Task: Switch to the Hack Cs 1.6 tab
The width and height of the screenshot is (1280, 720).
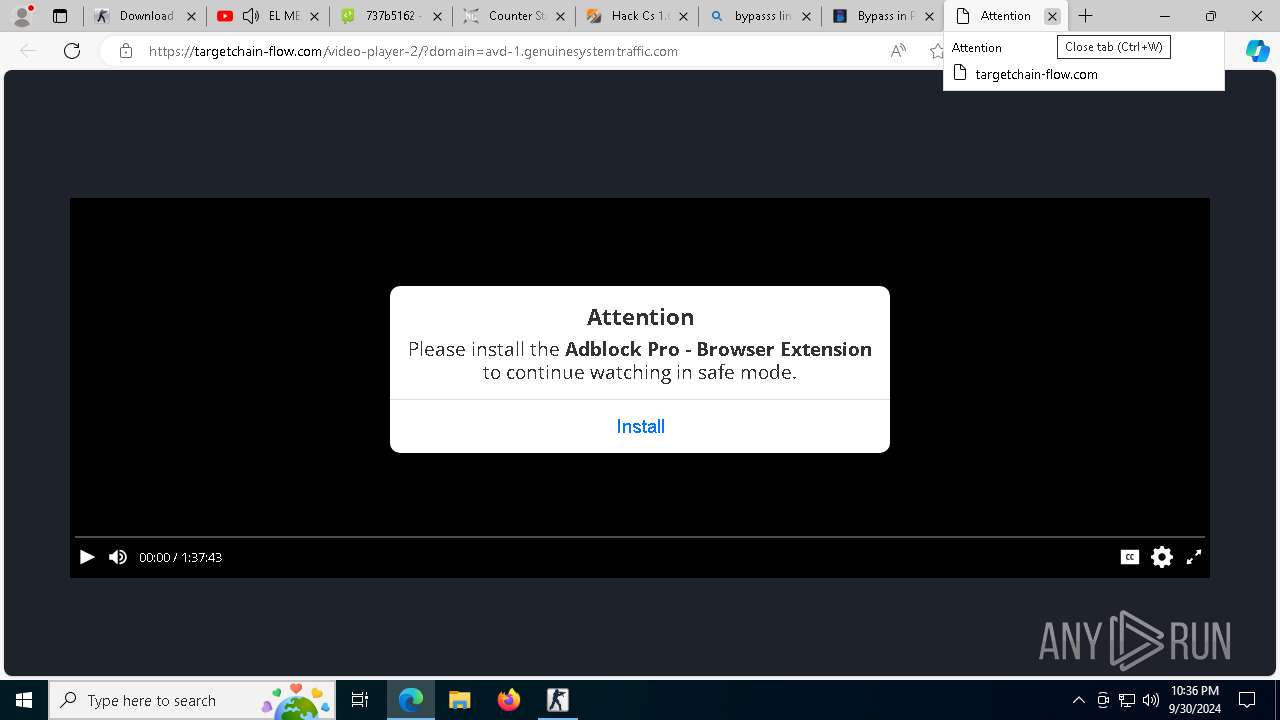Action: tap(637, 16)
